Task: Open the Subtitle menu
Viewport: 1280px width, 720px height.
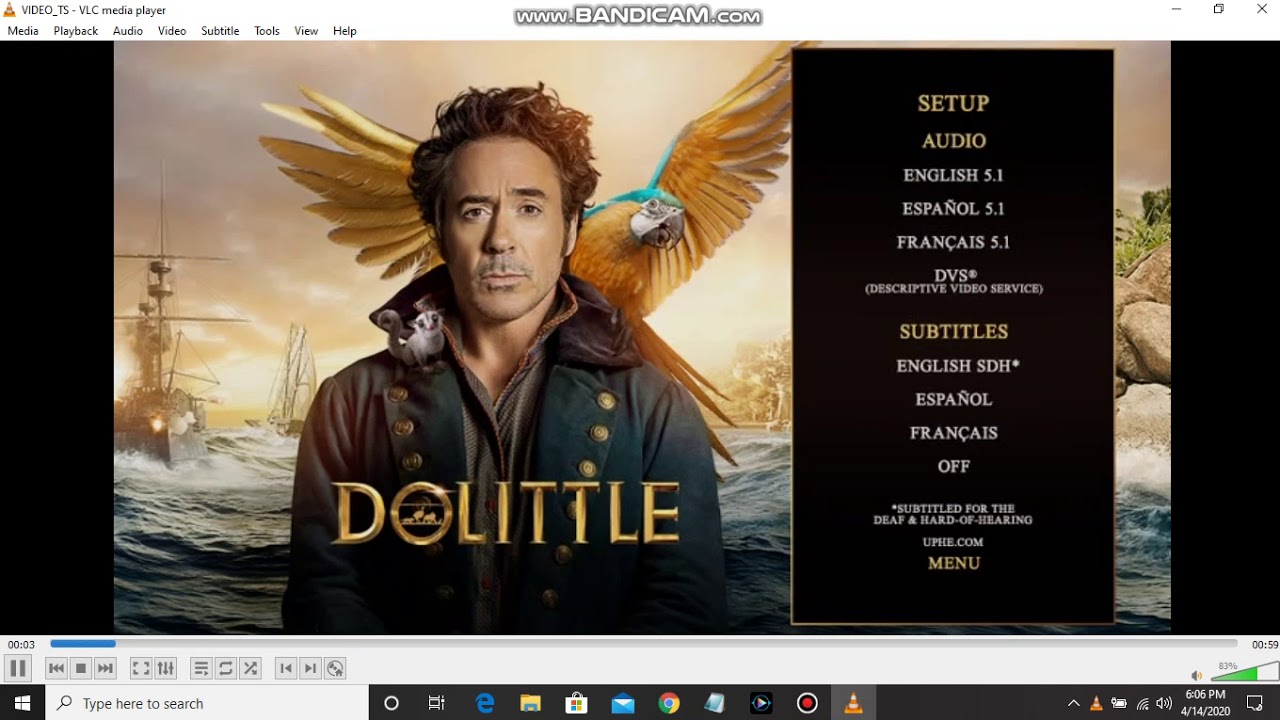Action: pos(220,31)
